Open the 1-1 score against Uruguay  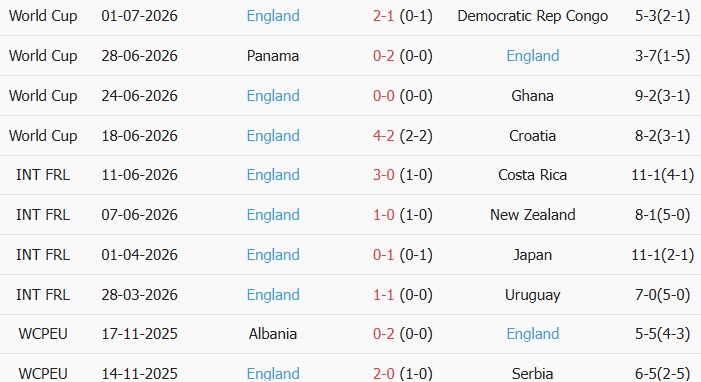383,295
